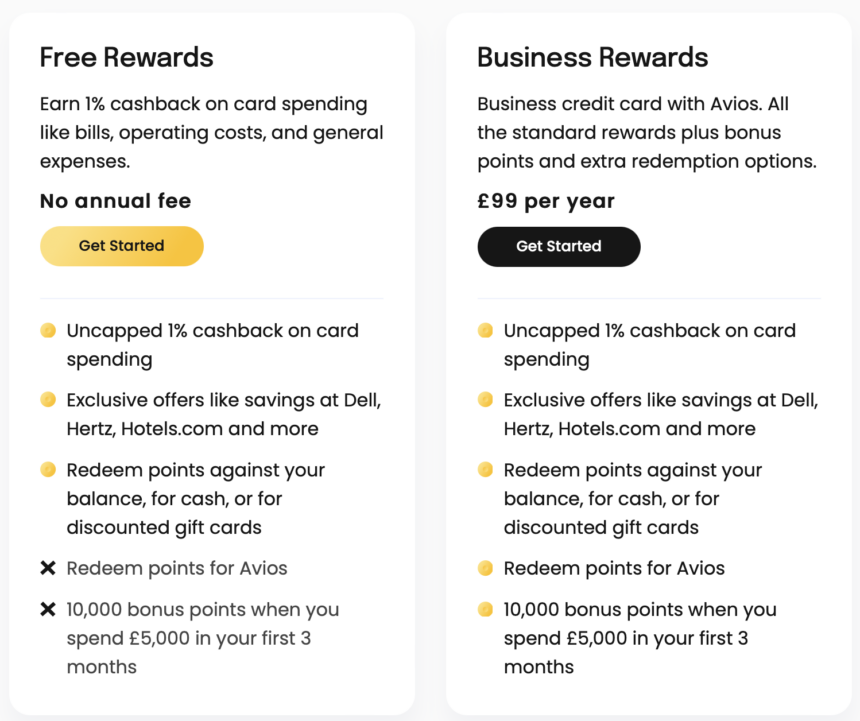Click coin icon beside "Exclusive offers" in Free Rewards
Viewport: 860px width, 721px height.
click(x=48, y=399)
